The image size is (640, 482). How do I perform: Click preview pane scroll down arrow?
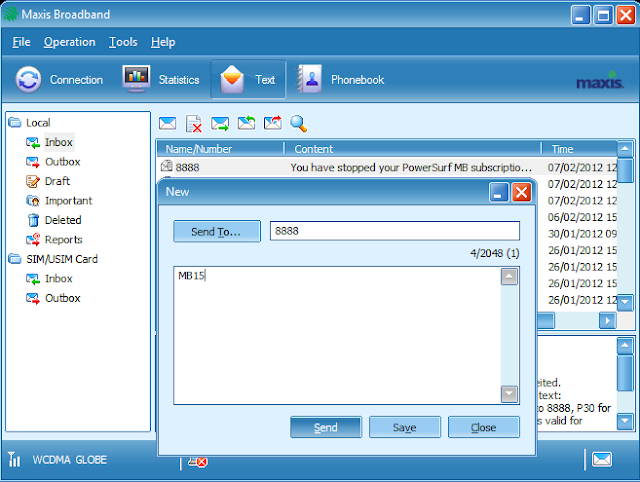click(625, 421)
